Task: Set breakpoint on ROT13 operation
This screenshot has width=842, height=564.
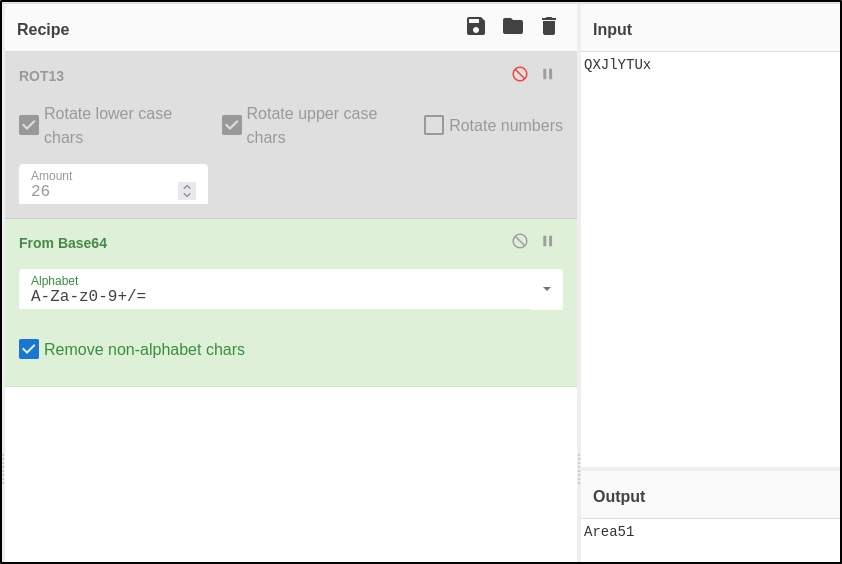Action: click(x=547, y=74)
